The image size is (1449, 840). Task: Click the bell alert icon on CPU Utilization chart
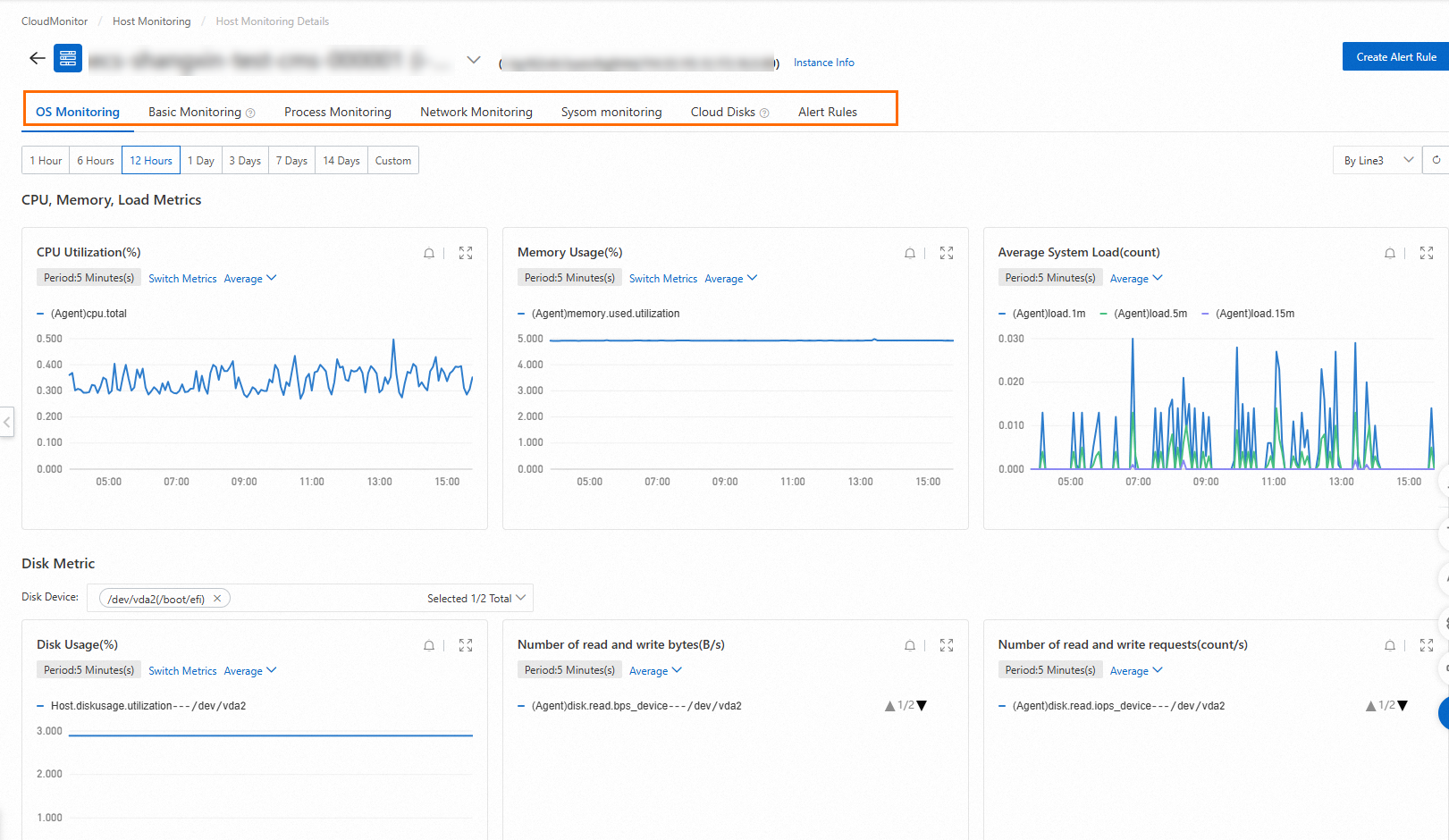[x=429, y=253]
